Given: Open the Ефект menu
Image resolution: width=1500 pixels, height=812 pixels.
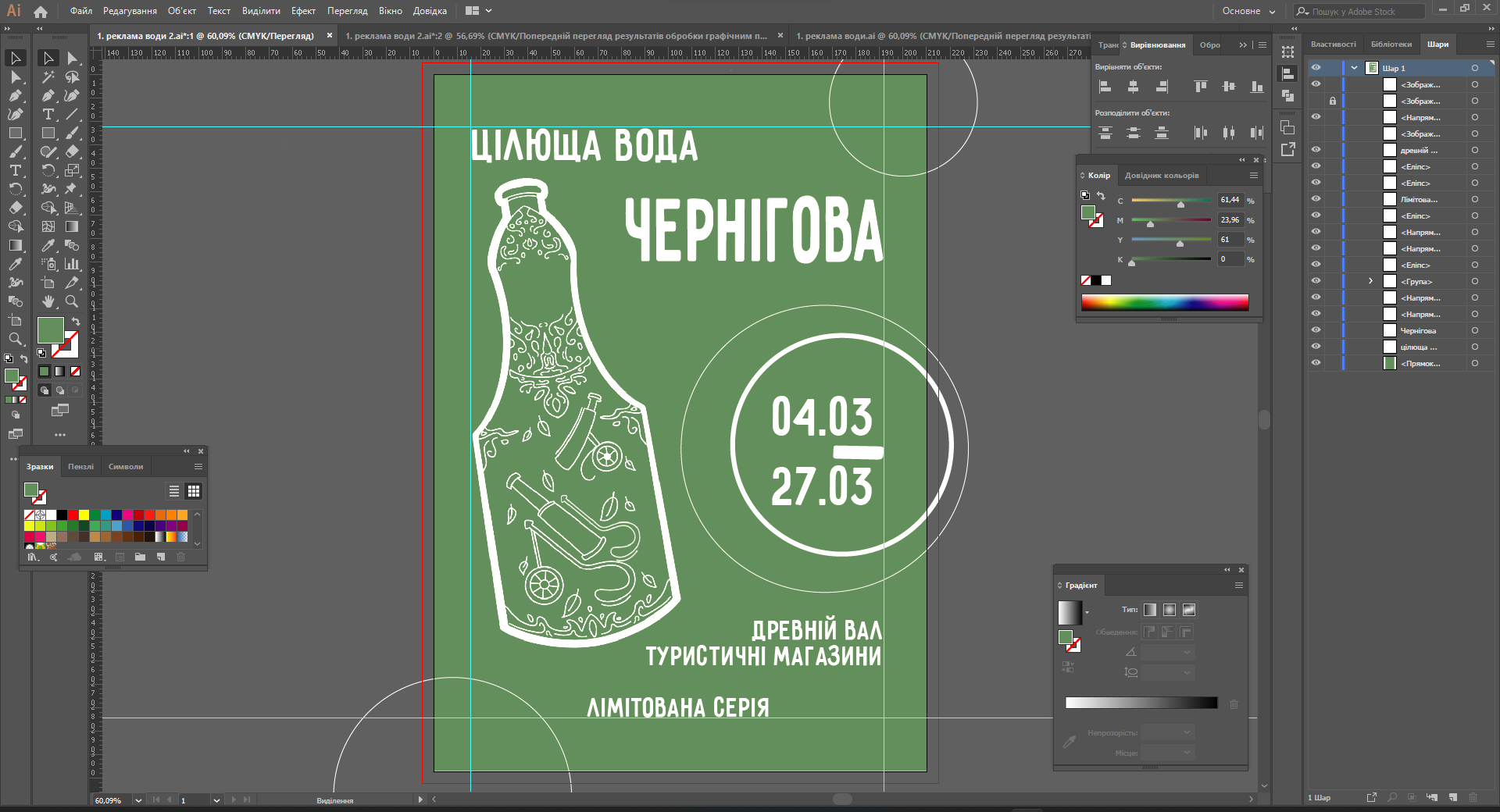Looking at the screenshot, I should tap(303, 11).
